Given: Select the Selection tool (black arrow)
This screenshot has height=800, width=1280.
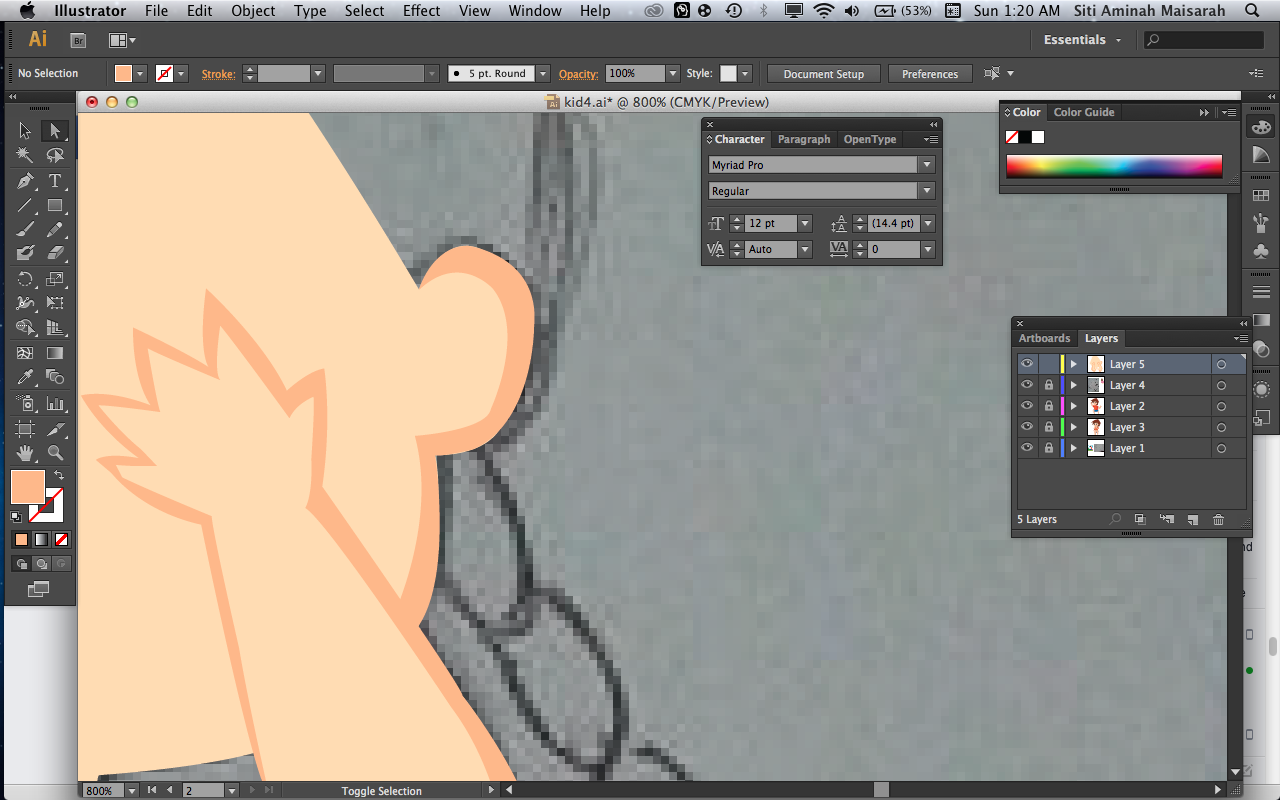Looking at the screenshot, I should point(25,131).
